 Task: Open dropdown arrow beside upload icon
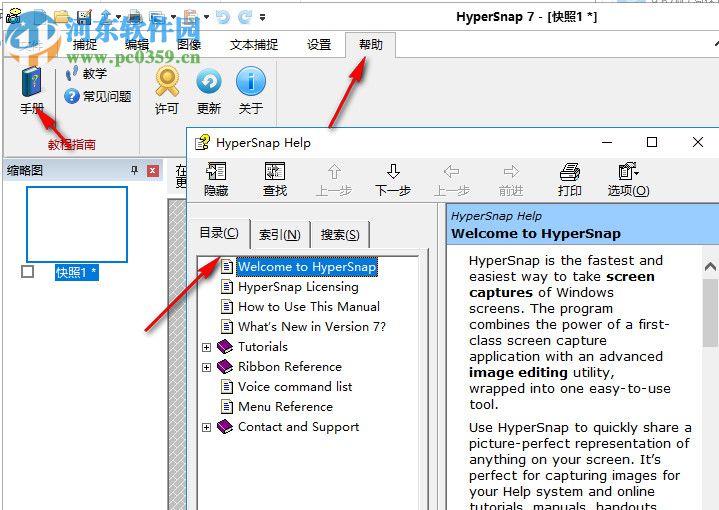point(119,17)
